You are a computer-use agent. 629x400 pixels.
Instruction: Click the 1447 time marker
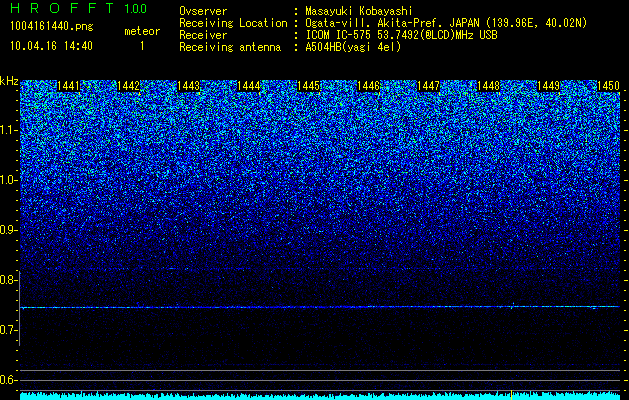428,86
